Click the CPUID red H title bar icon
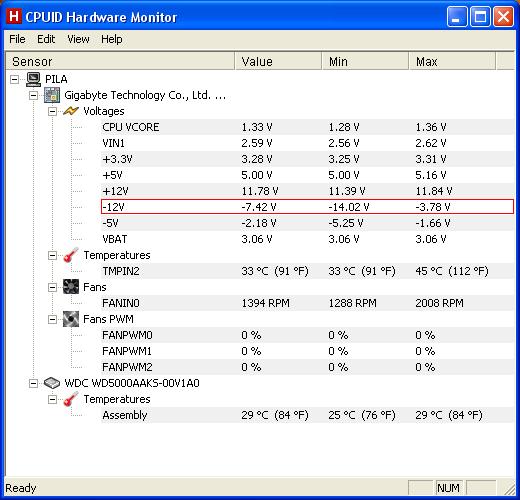The width and height of the screenshot is (520, 500). (14, 16)
